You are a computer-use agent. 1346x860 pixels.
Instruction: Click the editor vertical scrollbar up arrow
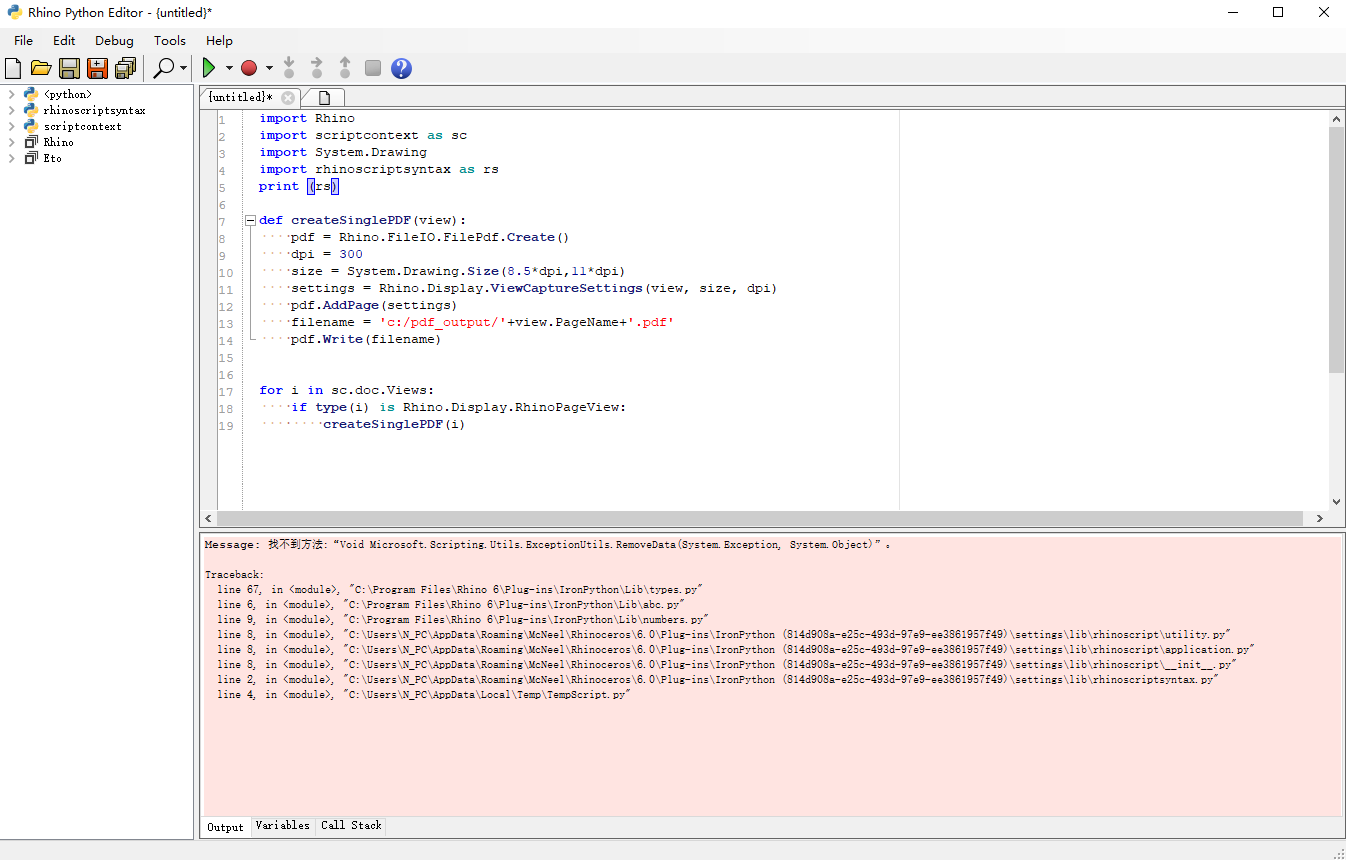pos(1337,119)
